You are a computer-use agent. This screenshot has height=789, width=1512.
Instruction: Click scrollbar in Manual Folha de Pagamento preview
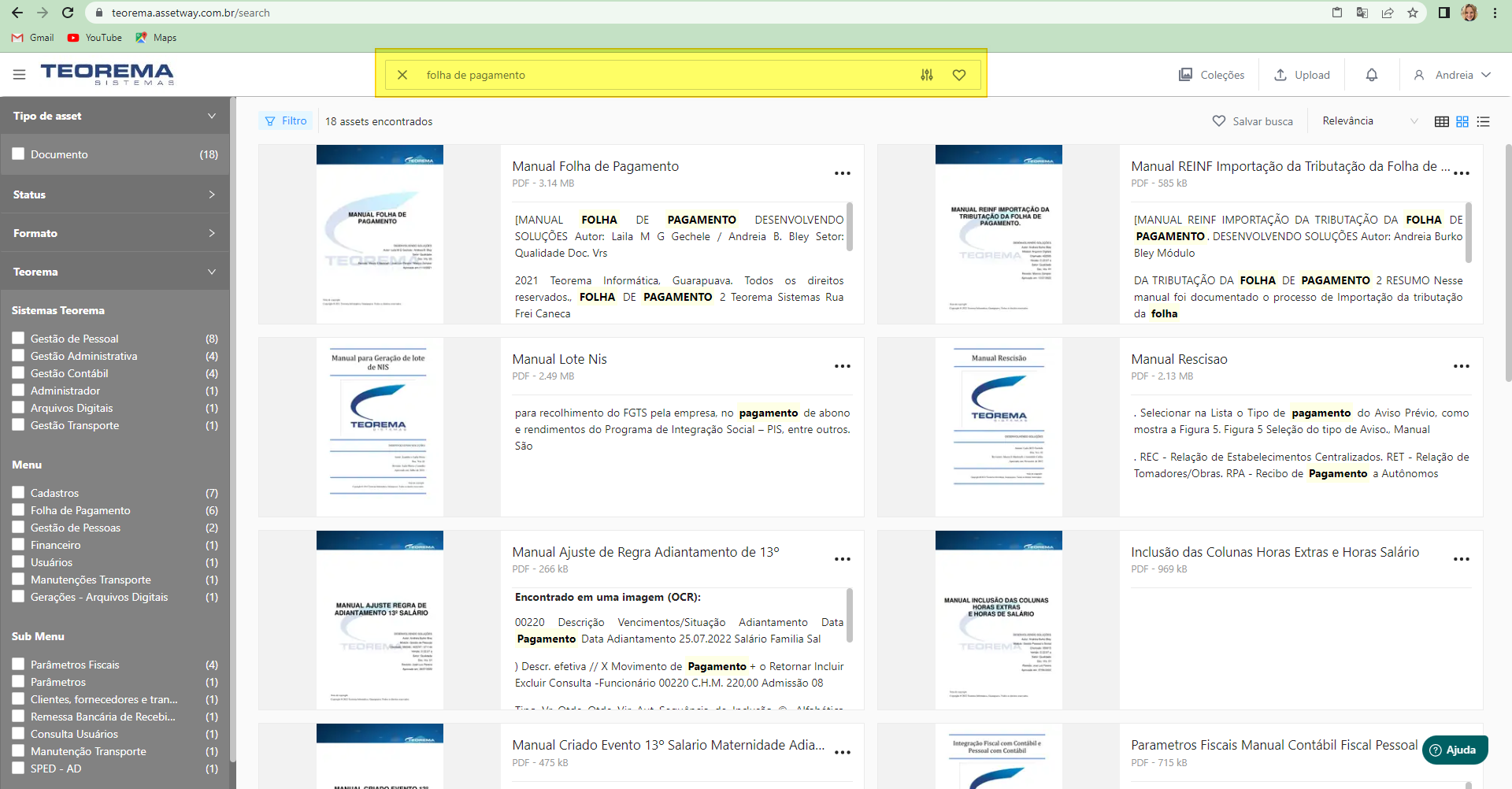tap(849, 227)
